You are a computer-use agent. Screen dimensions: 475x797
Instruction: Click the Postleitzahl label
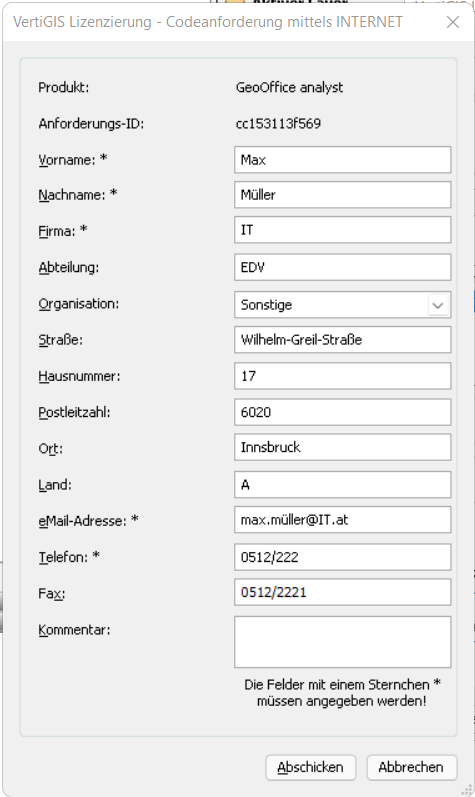click(74, 412)
